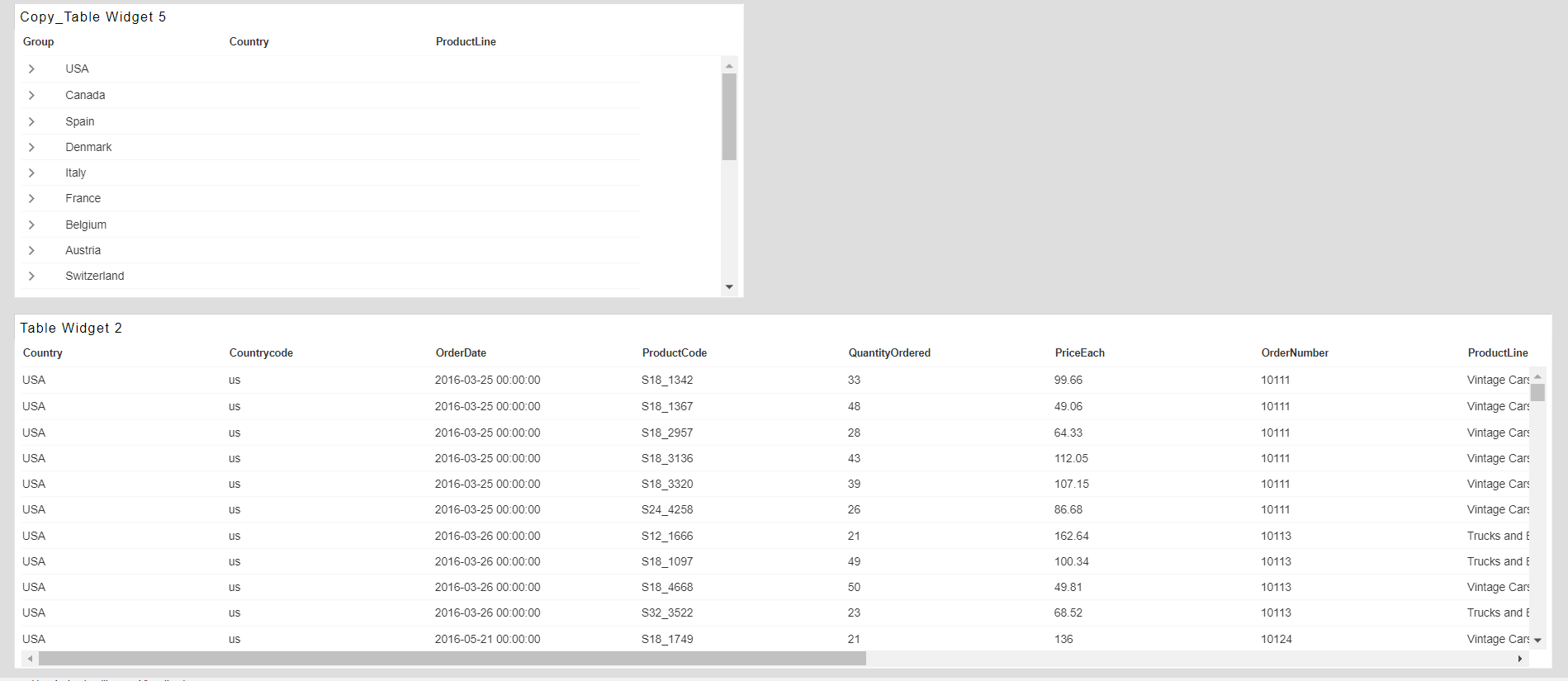Click the ProductCode column header
Viewport: 1568px width, 681px height.
[x=674, y=353]
